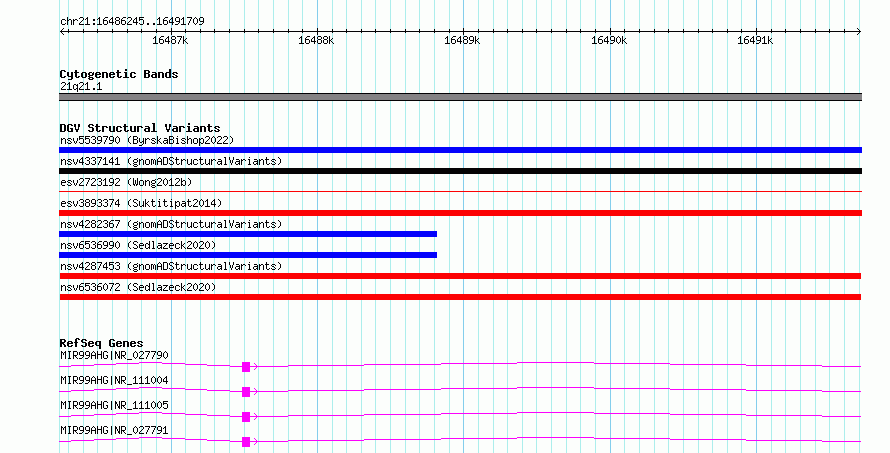Image resolution: width=890 pixels, height=453 pixels.
Task: Open variant esv3893374 (Suktitipat2014) label
Action: [141, 203]
